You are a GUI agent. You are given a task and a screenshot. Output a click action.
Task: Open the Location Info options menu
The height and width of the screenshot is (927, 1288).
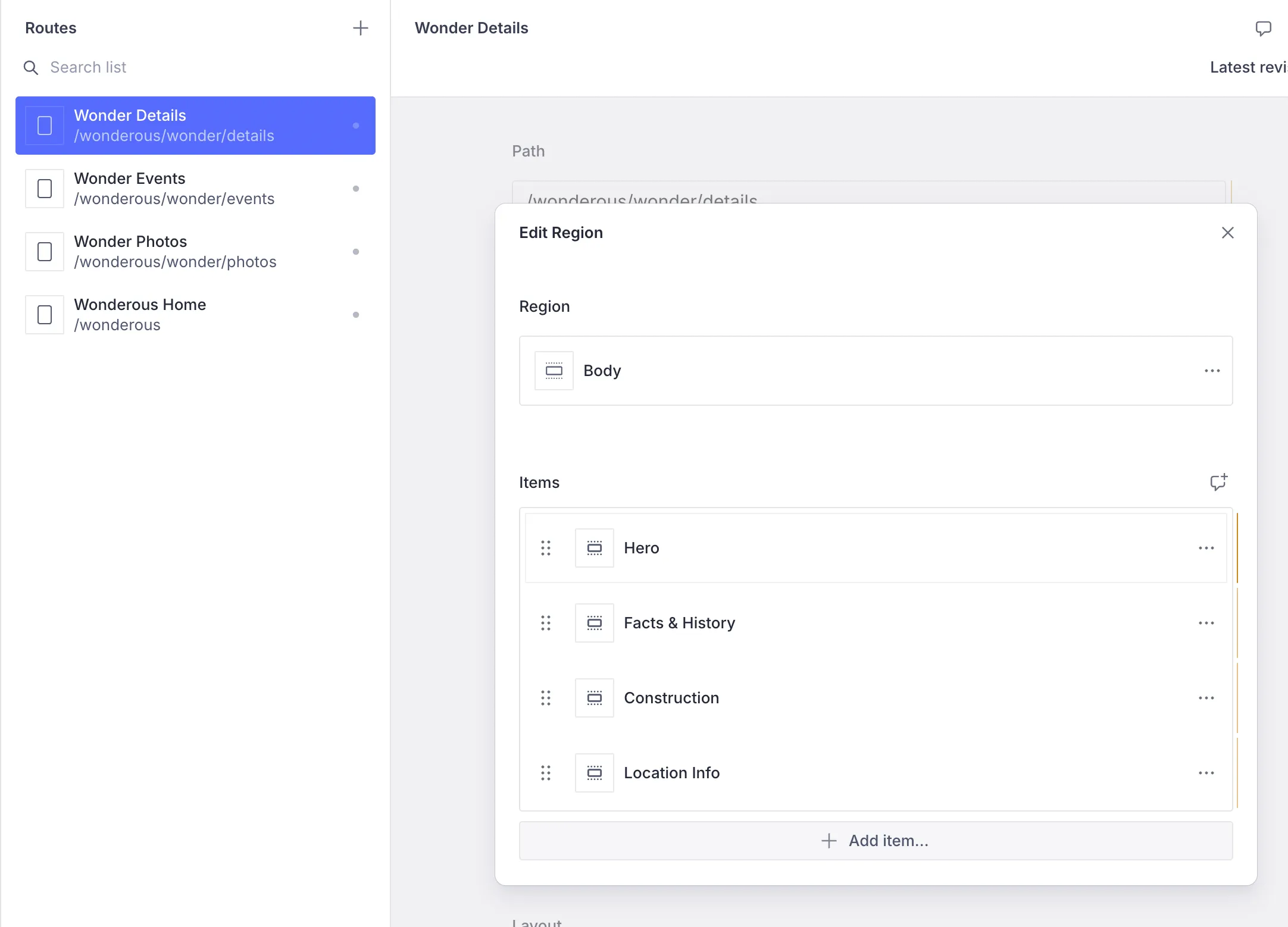(x=1206, y=772)
